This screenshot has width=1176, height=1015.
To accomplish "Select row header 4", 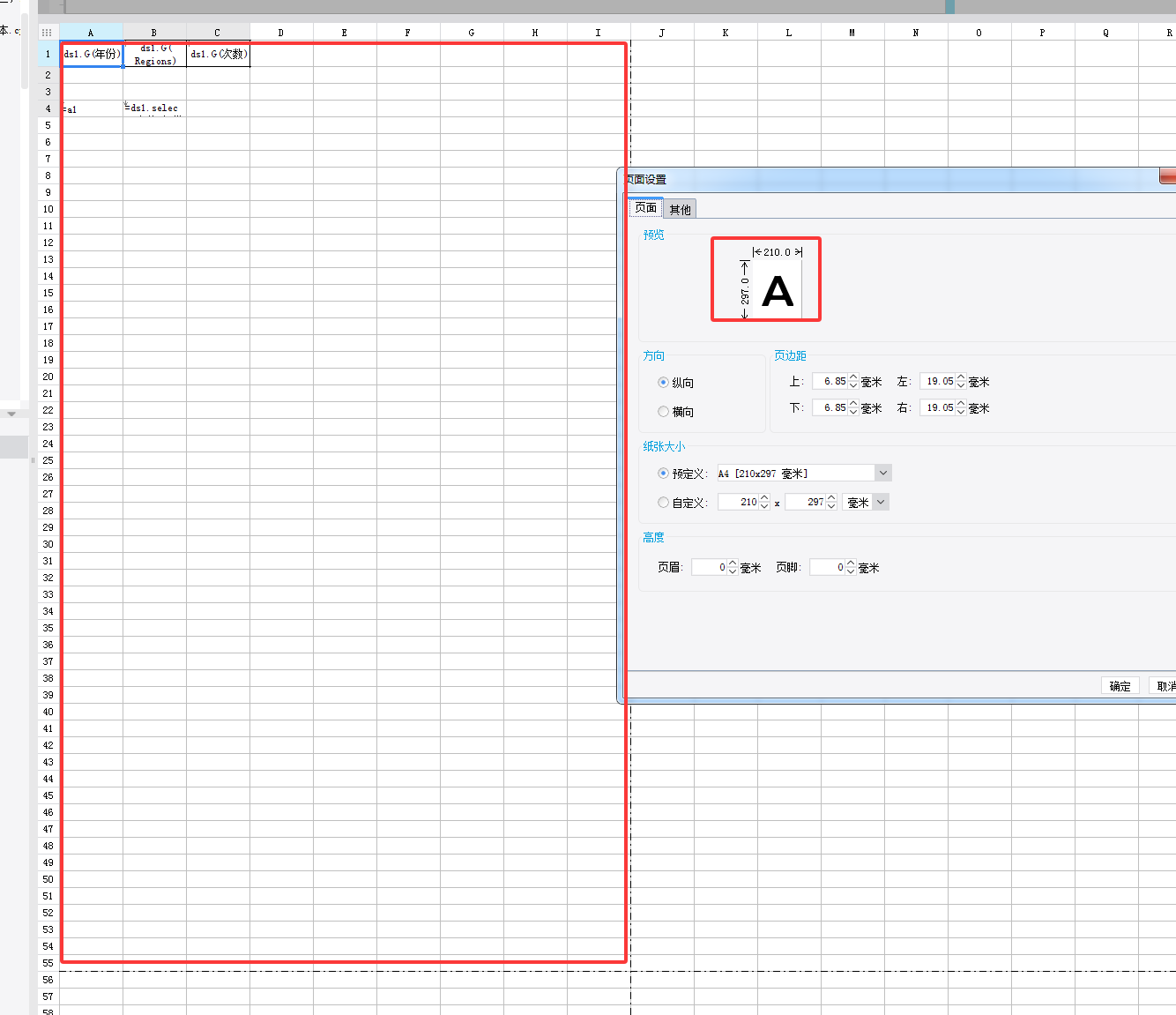I will [x=48, y=108].
